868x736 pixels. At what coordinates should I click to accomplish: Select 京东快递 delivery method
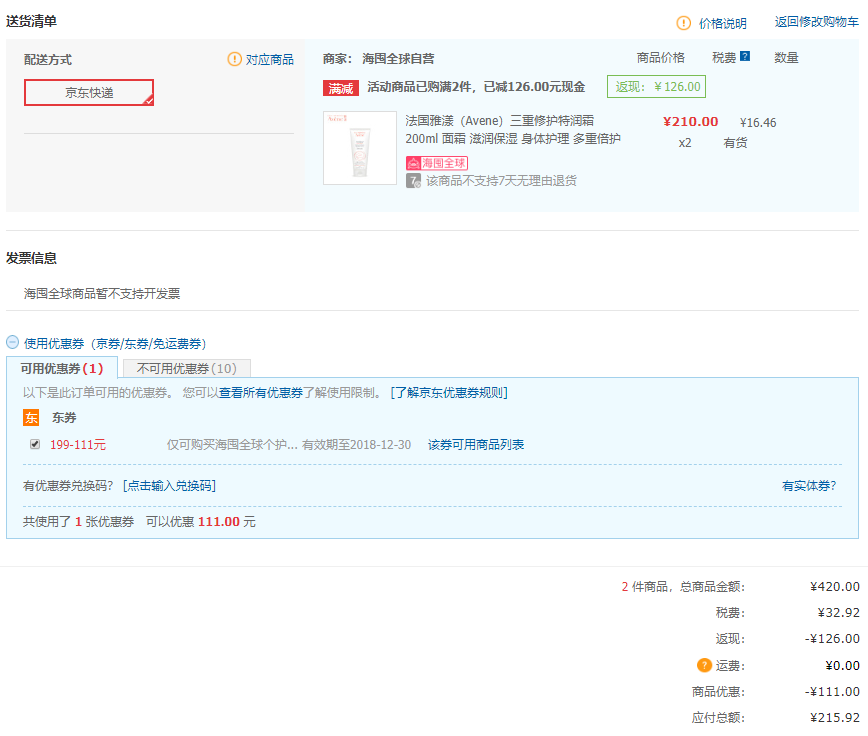coord(89,92)
